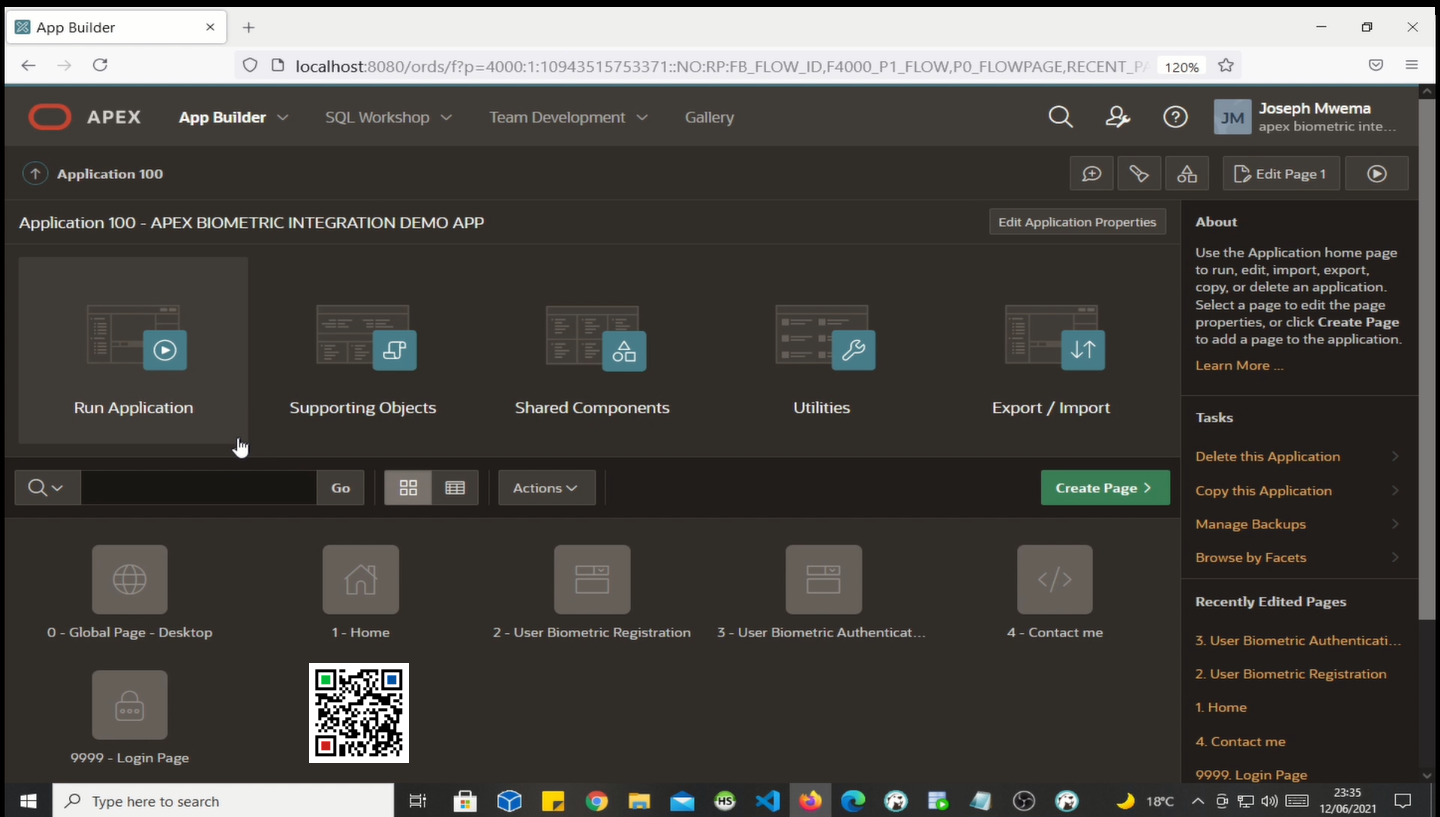The height and width of the screenshot is (817, 1440).
Task: Open Edit Application Properties
Action: click(x=1077, y=221)
